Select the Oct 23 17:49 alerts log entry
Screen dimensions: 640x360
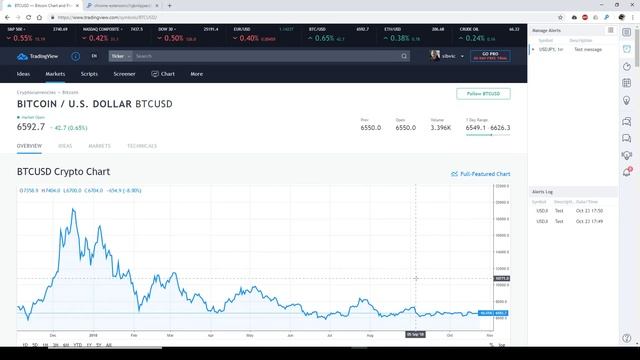click(x=573, y=221)
